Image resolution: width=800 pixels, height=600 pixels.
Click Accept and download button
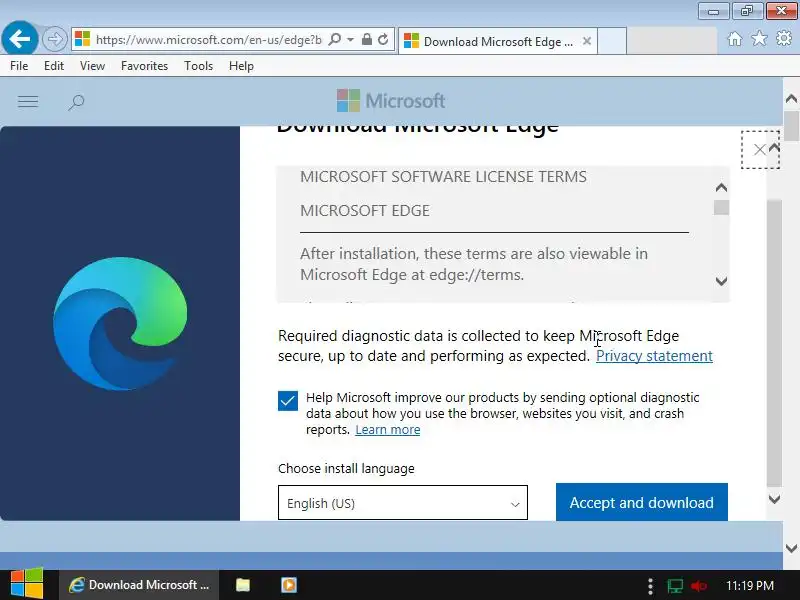coord(641,503)
